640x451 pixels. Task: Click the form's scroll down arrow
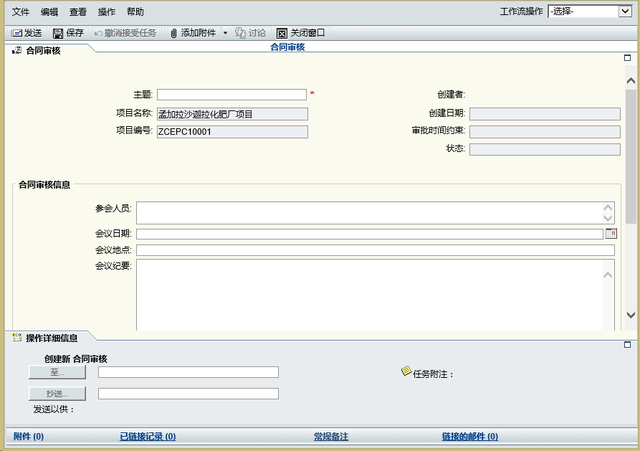(631, 315)
